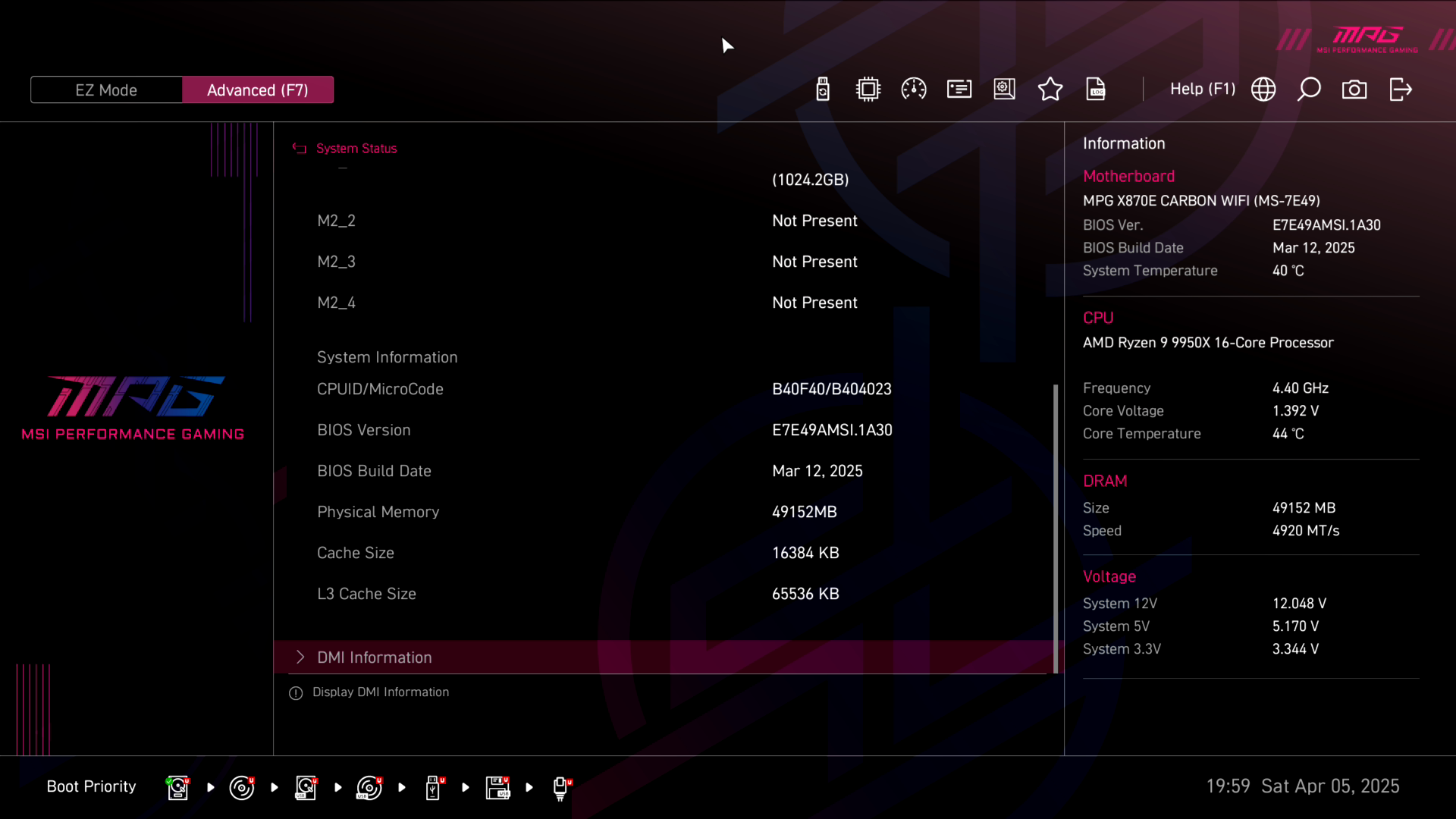Select the hard disk boot priority device
This screenshot has width=1456, height=819.
point(177,788)
